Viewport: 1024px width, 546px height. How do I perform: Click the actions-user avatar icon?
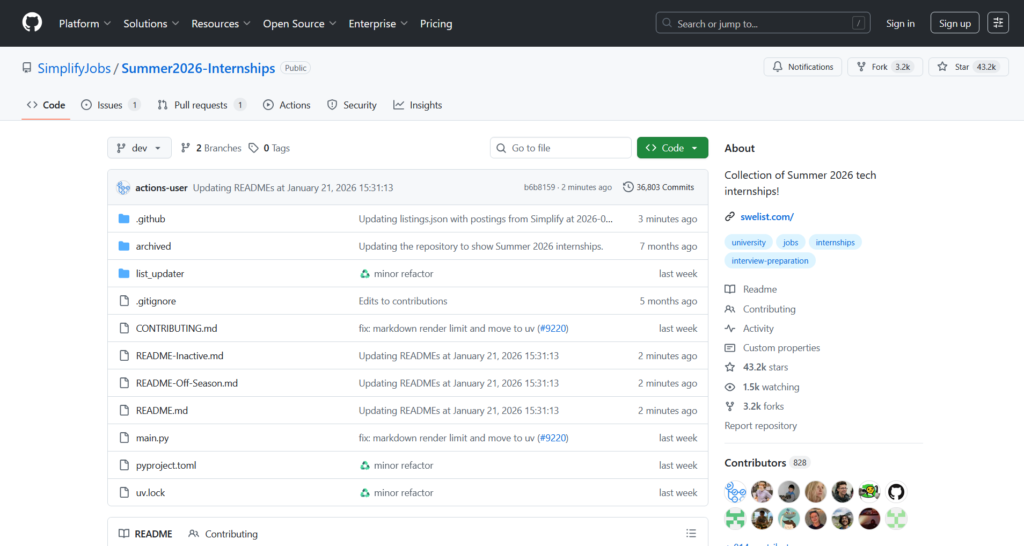click(123, 187)
